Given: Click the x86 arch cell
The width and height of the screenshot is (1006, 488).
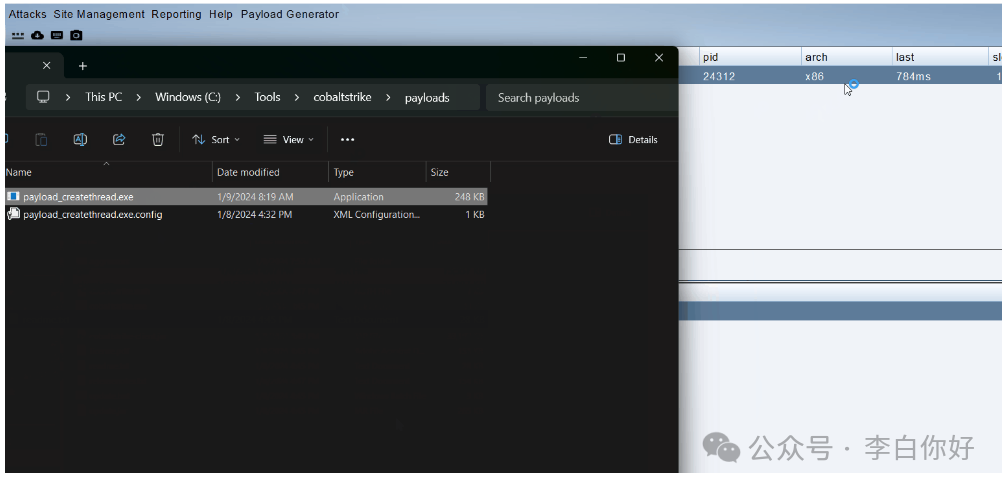Looking at the screenshot, I should tap(814, 76).
